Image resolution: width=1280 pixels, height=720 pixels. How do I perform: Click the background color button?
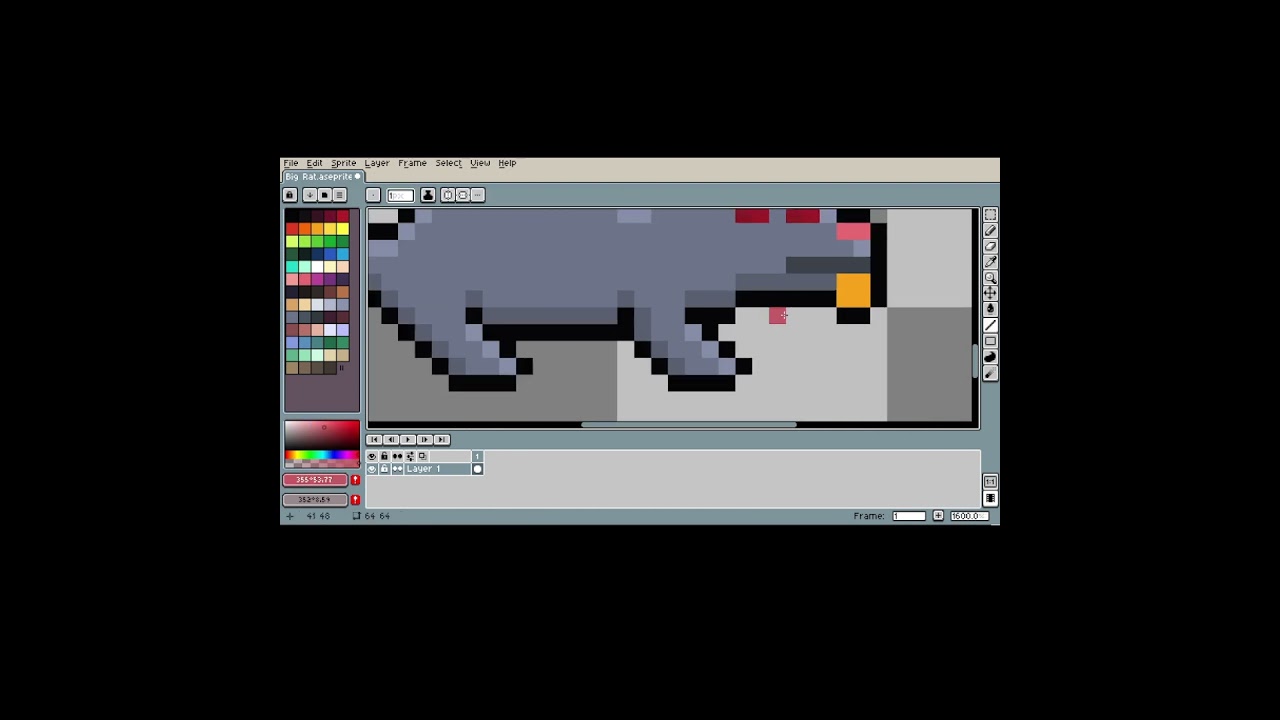315,499
